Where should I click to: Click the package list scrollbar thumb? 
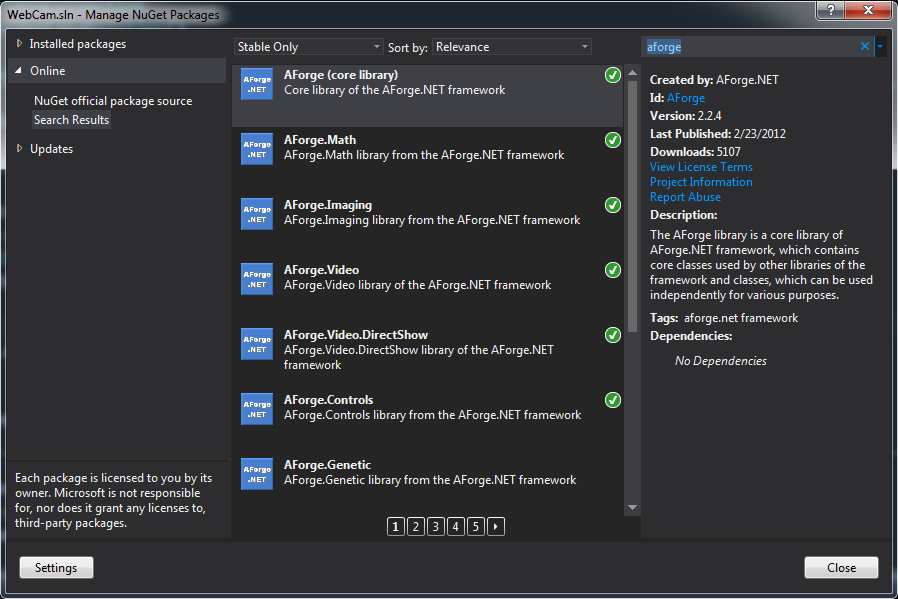coord(632,206)
